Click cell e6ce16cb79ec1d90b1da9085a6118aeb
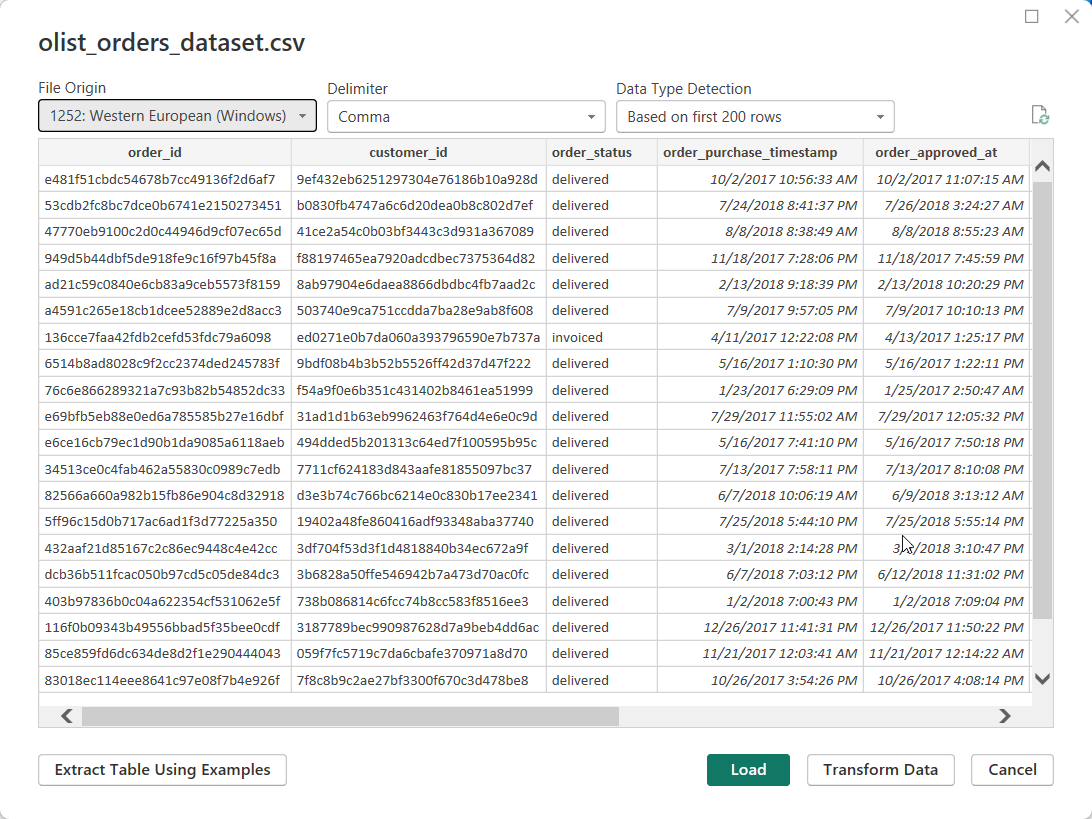The width and height of the screenshot is (1092, 819). pos(164,442)
